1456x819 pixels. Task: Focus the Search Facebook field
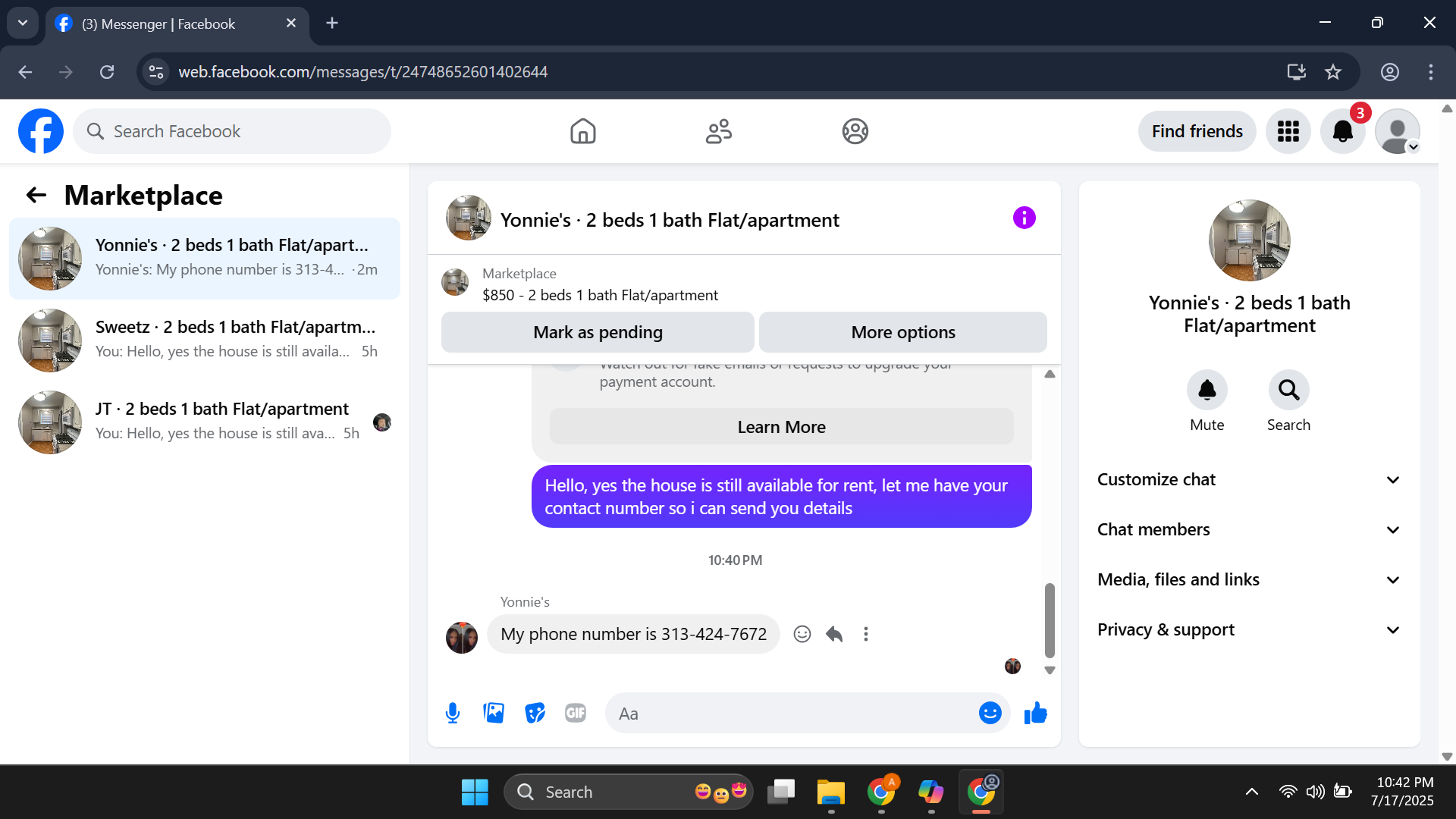click(x=232, y=131)
